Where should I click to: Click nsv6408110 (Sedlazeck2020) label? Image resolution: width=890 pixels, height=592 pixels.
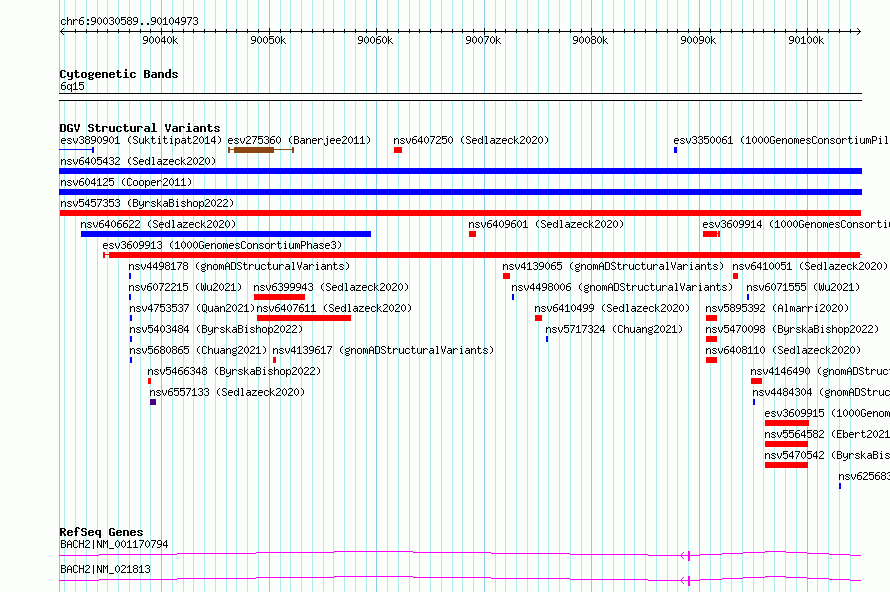(783, 350)
